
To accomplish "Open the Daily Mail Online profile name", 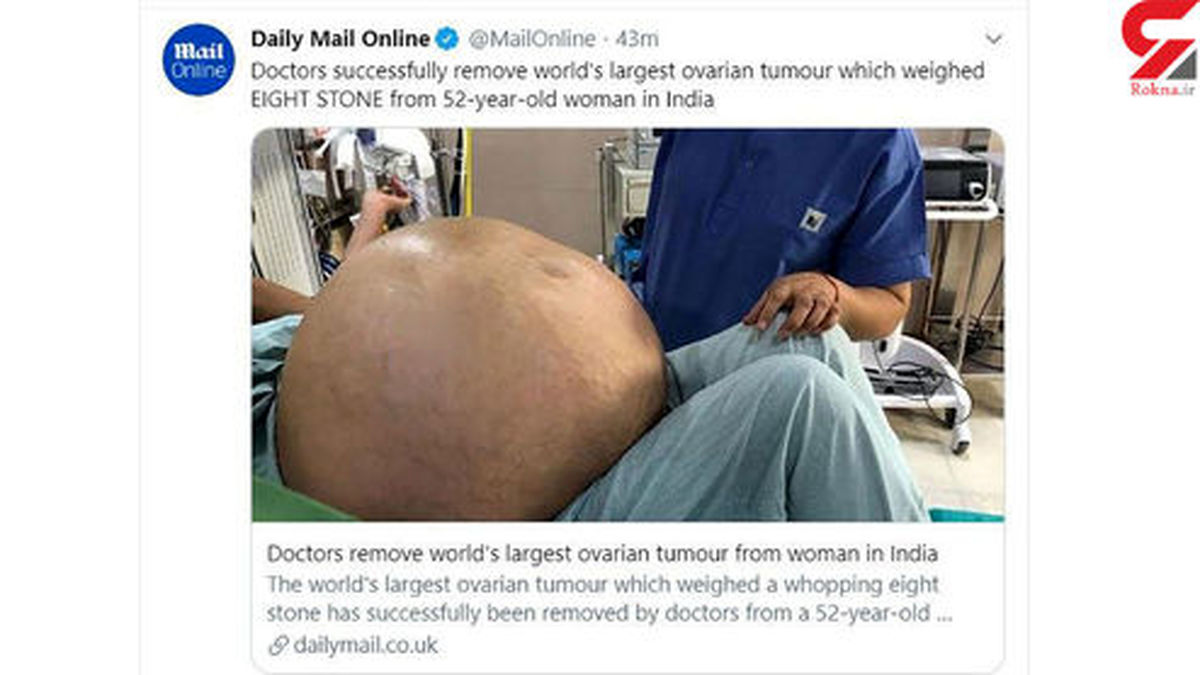I will 340,40.
